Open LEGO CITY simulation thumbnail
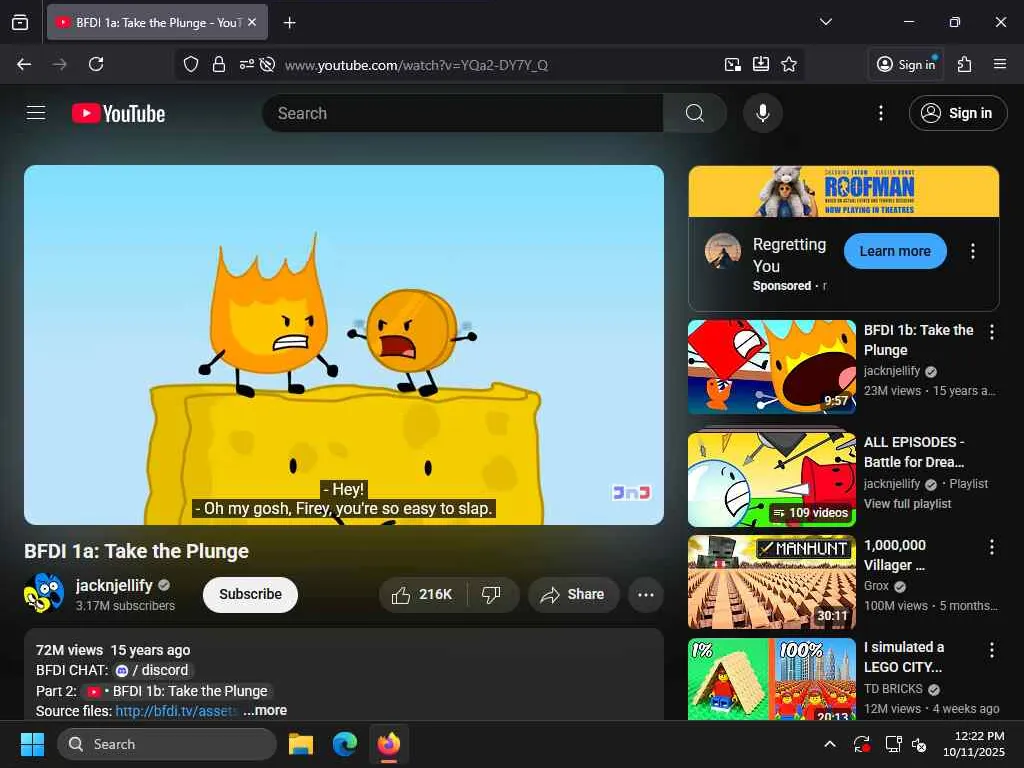This screenshot has height=768, width=1024. coord(771,679)
